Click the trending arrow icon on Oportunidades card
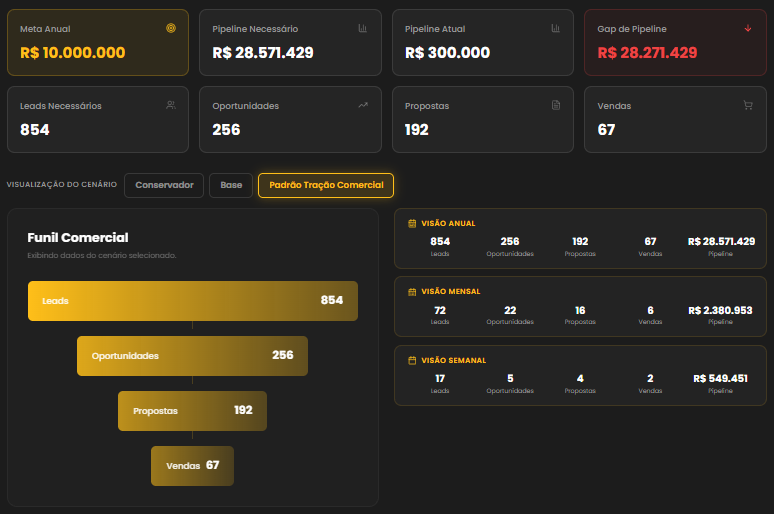The height and width of the screenshot is (514, 774). 363,105
